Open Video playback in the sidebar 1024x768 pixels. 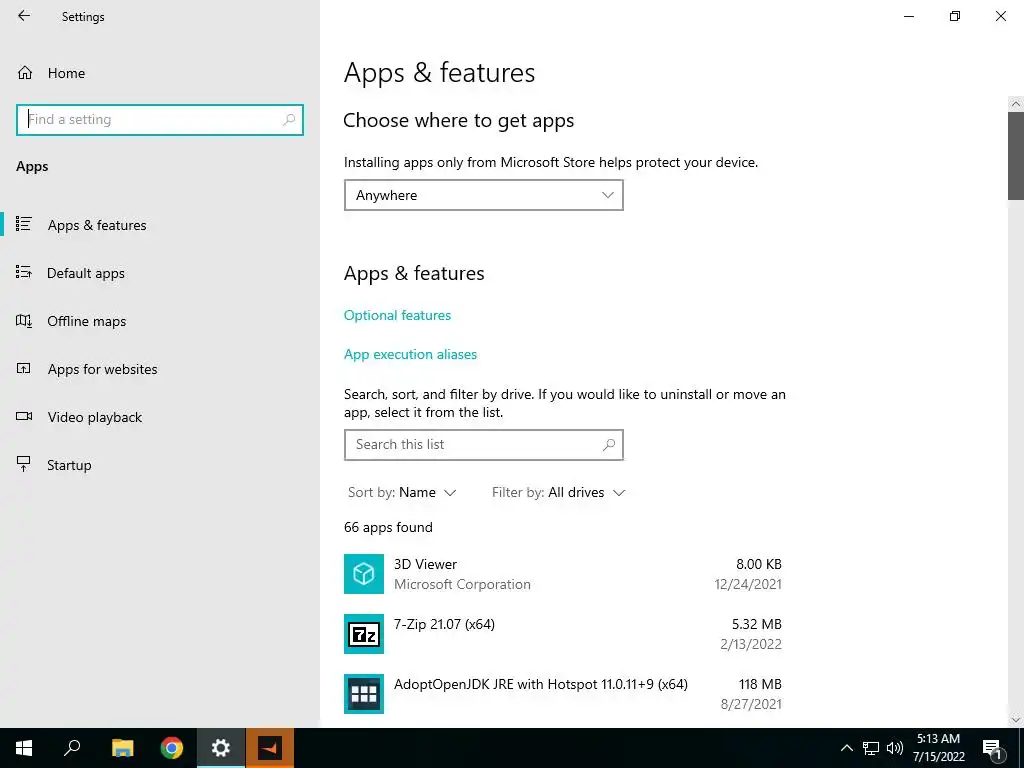(160, 417)
